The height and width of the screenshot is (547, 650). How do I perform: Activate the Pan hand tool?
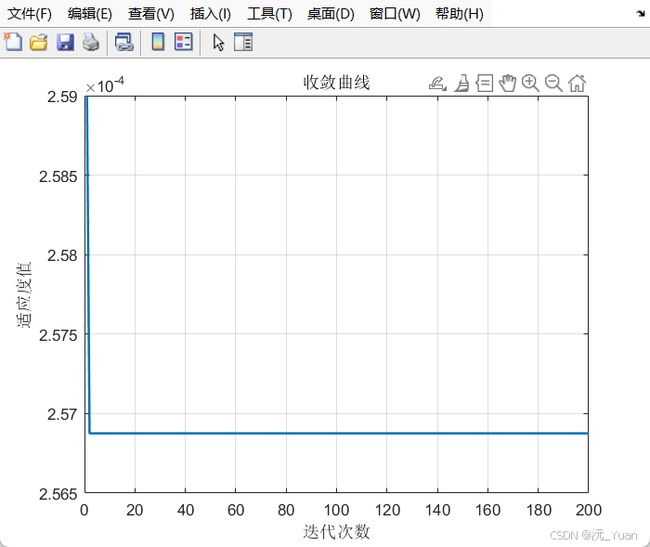507,83
